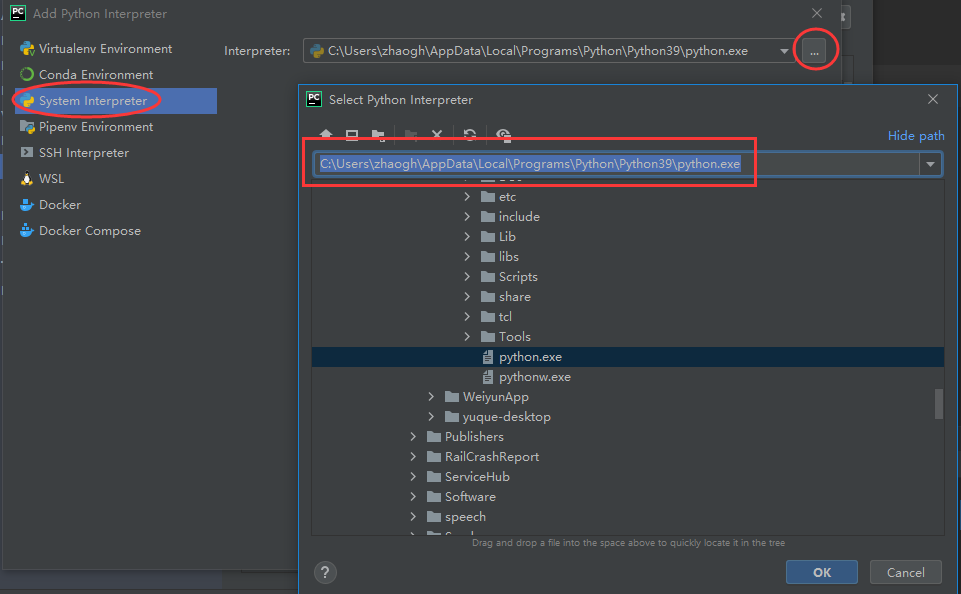Click Virtualenv Environment Python icon in sidebar

pyautogui.click(x=27, y=49)
